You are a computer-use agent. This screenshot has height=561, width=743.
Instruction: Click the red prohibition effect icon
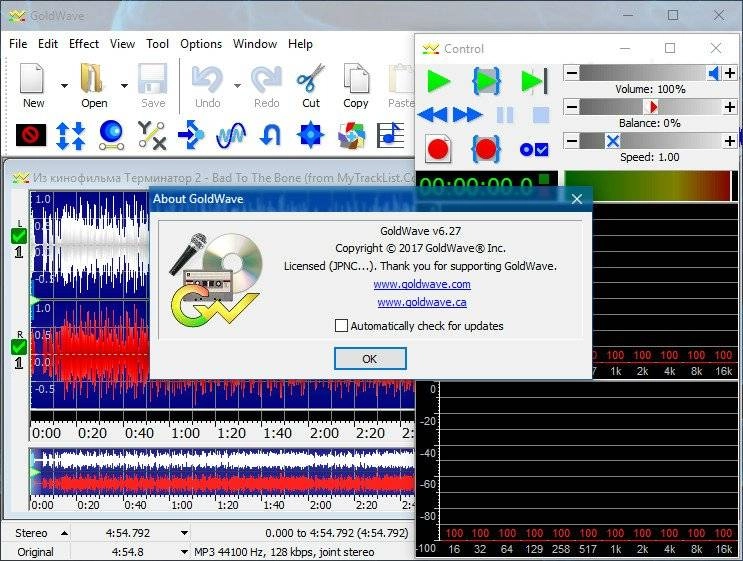click(x=31, y=135)
